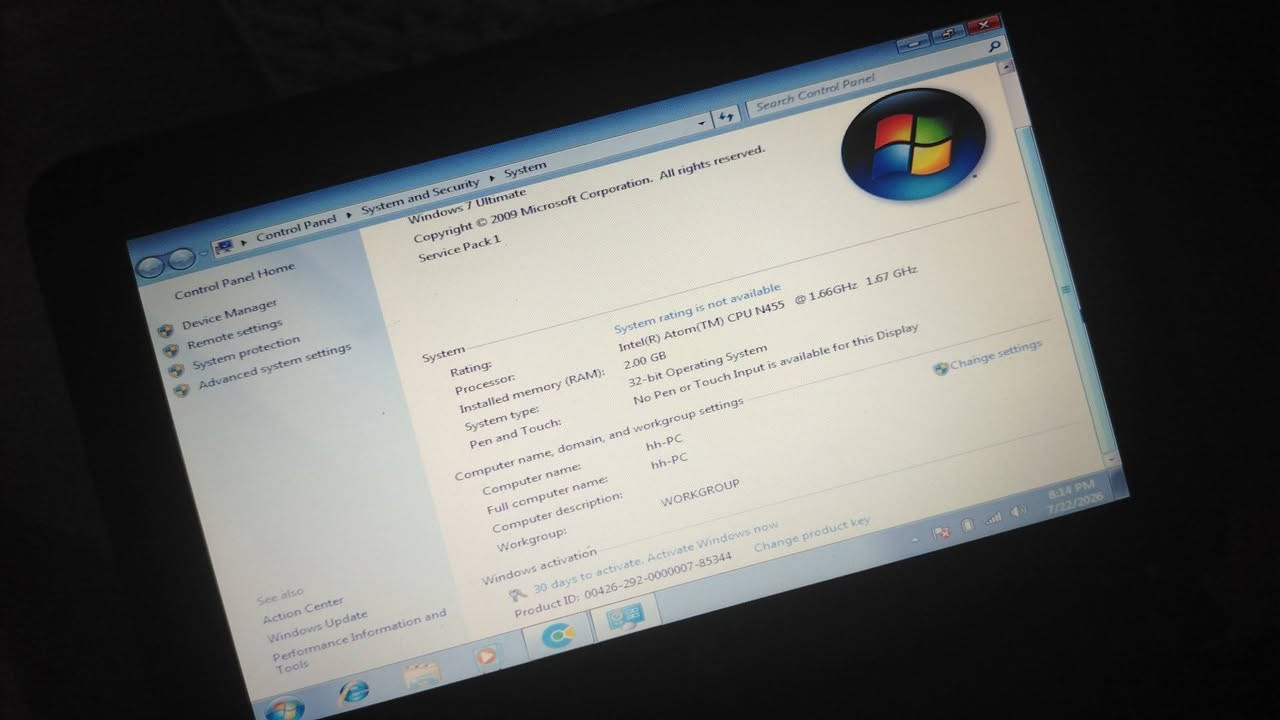Screen dimensions: 1280x720
Task: Open Windows Media Player taskbar icon
Action: (x=485, y=657)
